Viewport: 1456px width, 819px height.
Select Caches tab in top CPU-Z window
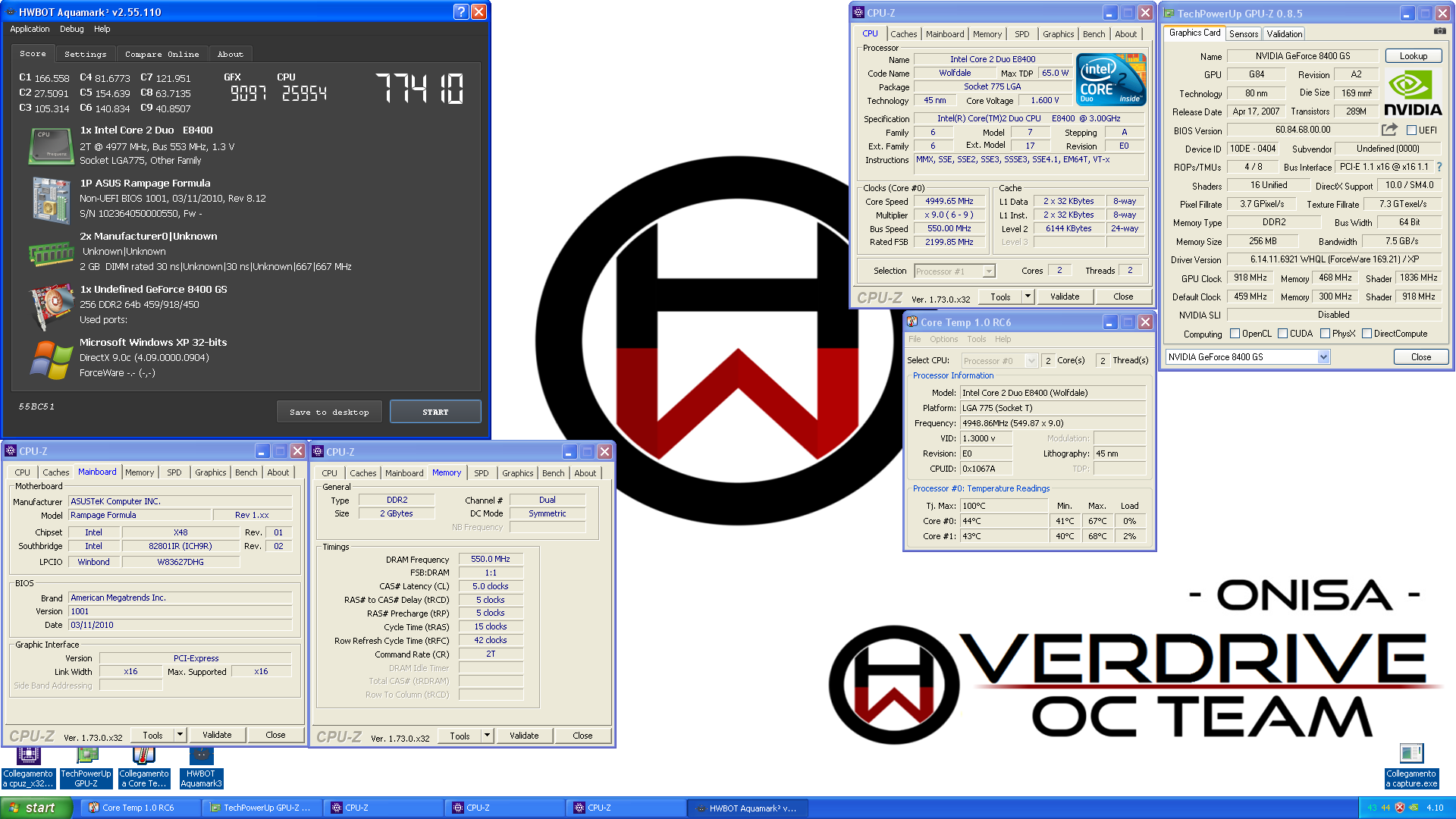(903, 34)
